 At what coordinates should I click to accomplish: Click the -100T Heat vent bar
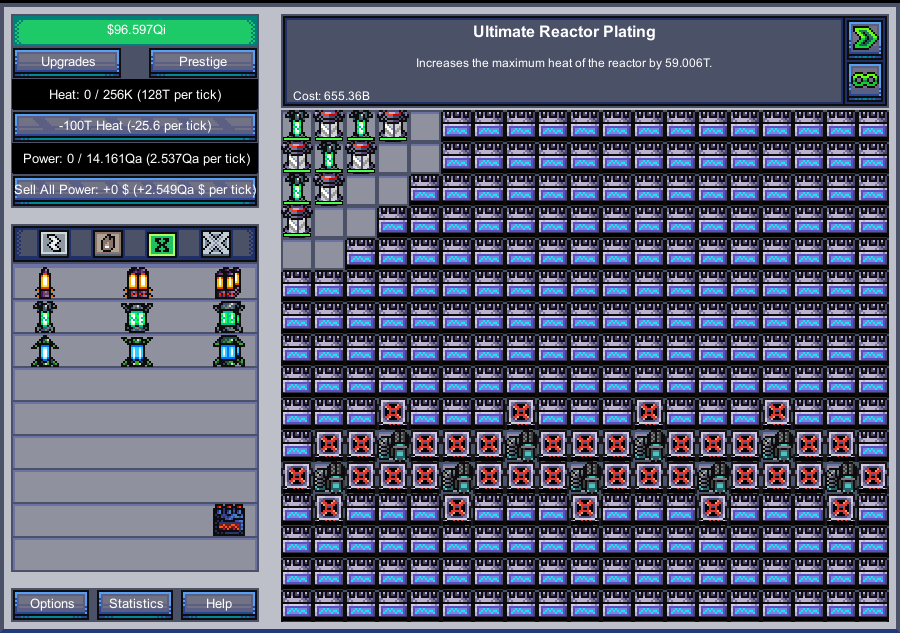[x=135, y=126]
